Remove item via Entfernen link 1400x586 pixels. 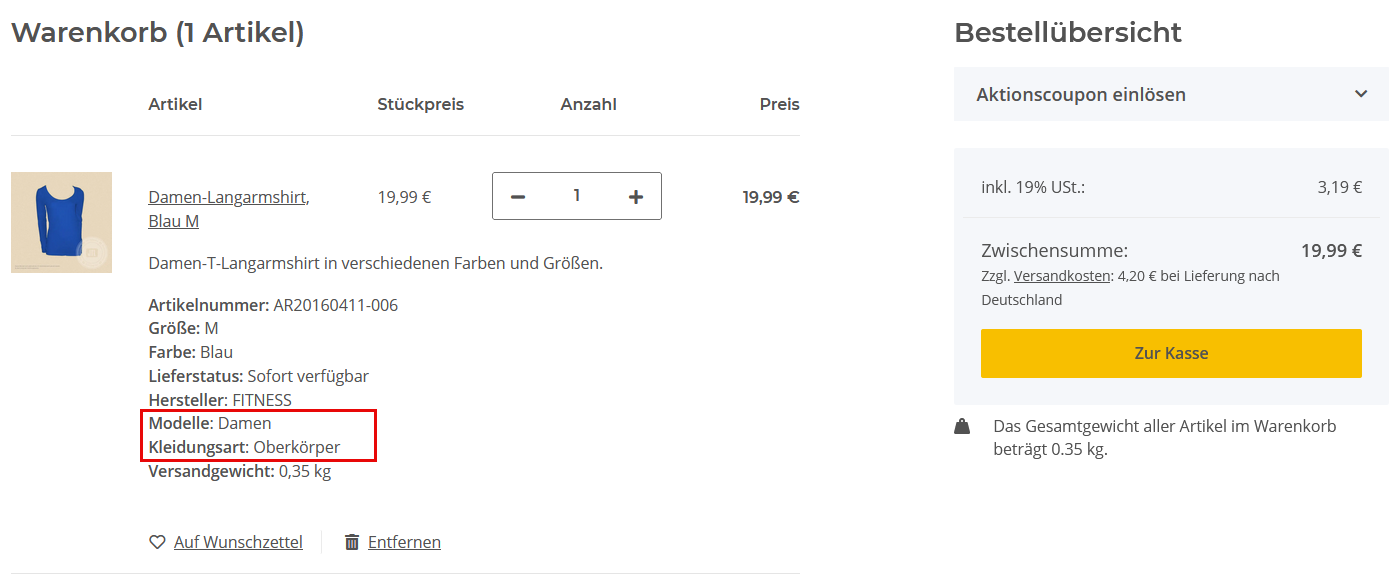tap(404, 542)
